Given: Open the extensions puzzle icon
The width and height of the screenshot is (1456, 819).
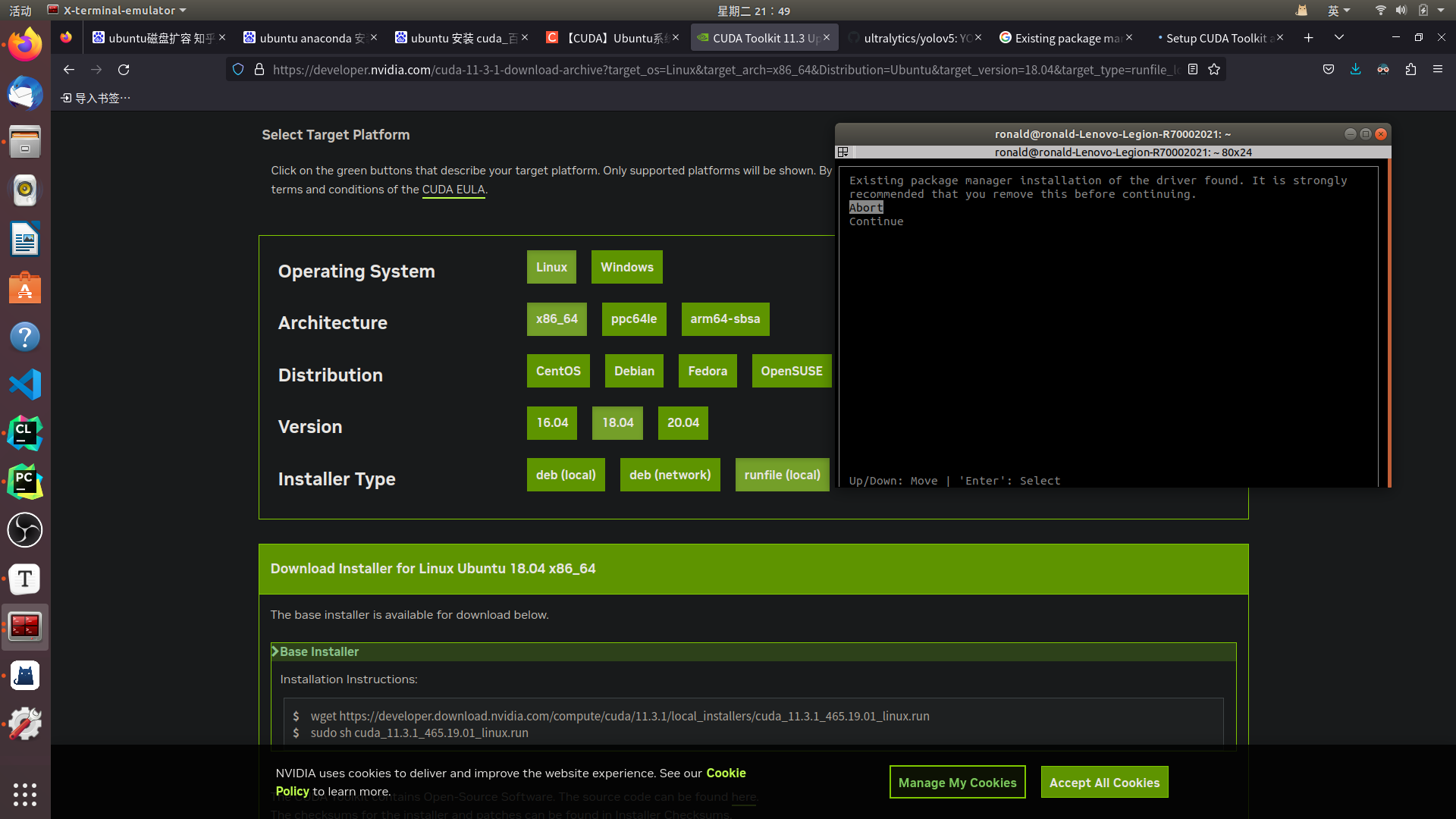Looking at the screenshot, I should 1410,70.
